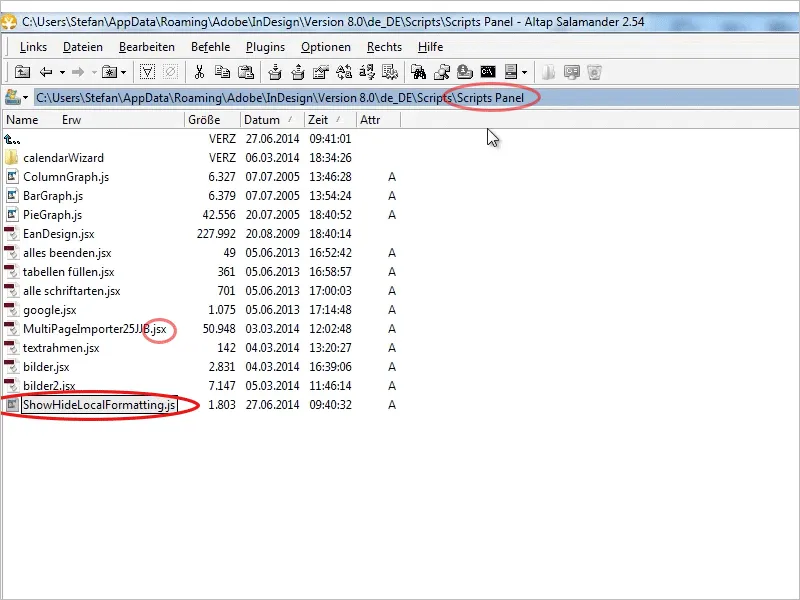This screenshot has height=600, width=800.
Task: Open the Bearbeiten menu
Action: (147, 47)
